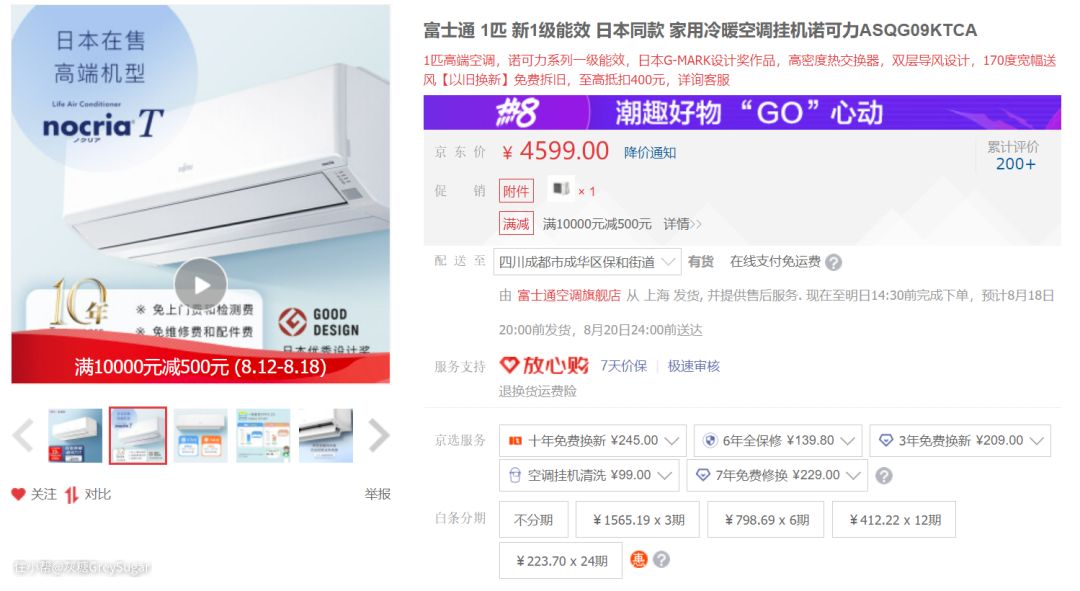
Task: Choose ¥798.69 x 6期 installment plan
Action: pyautogui.click(x=766, y=520)
